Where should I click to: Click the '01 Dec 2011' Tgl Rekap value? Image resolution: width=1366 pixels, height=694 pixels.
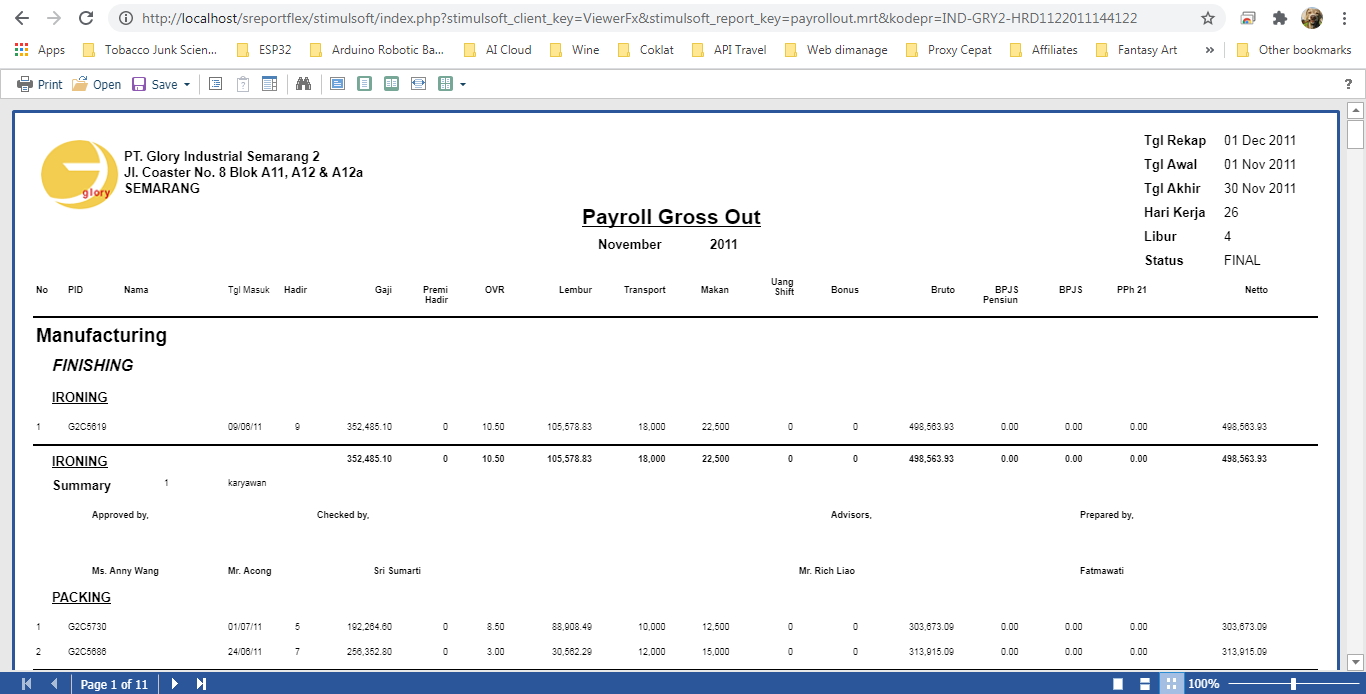click(x=1260, y=140)
